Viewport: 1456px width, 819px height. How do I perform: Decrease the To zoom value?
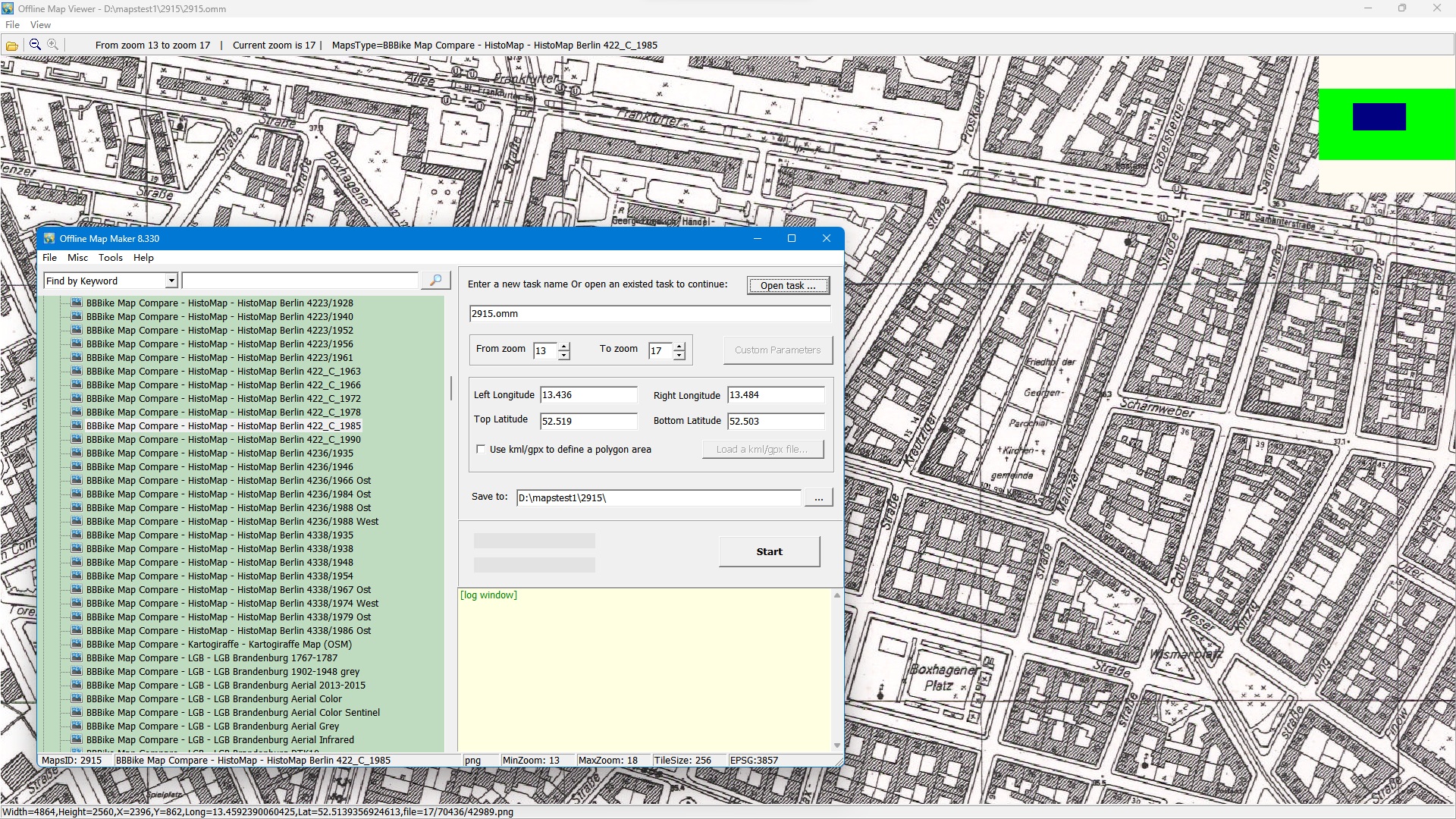[679, 355]
